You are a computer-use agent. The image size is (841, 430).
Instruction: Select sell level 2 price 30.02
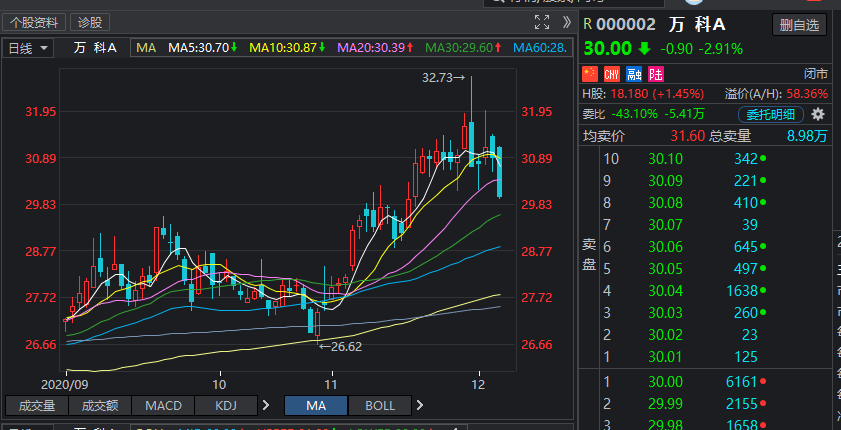click(x=666, y=335)
